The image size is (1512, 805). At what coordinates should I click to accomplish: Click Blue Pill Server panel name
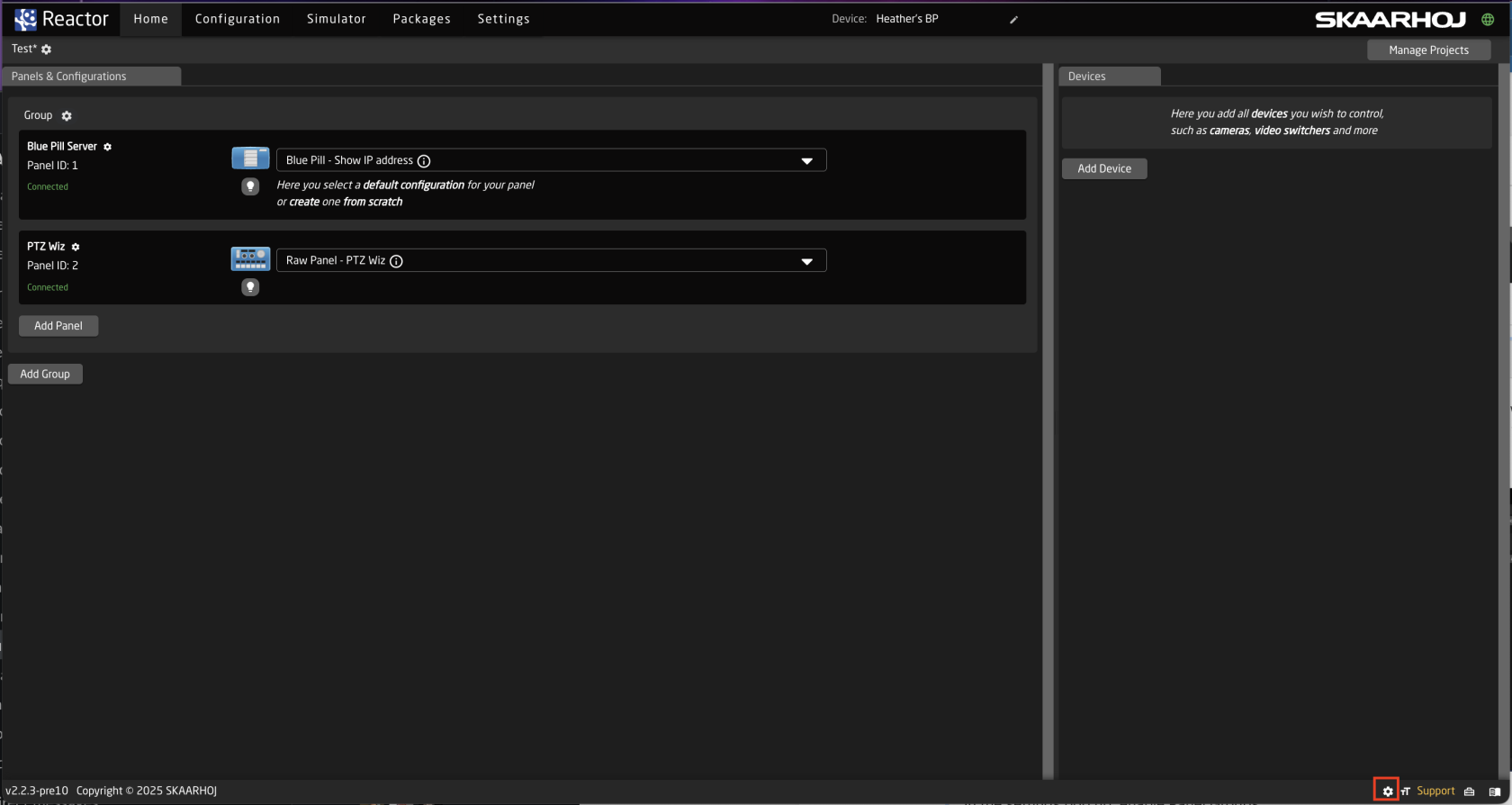62,147
